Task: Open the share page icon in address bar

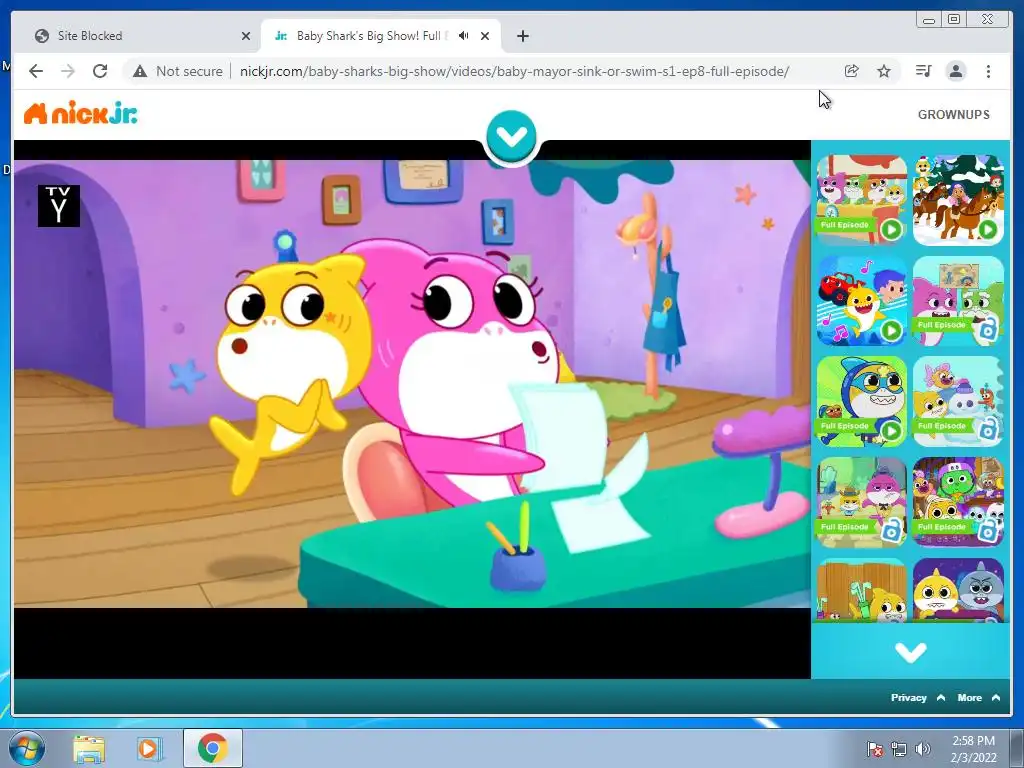Action: tap(852, 71)
